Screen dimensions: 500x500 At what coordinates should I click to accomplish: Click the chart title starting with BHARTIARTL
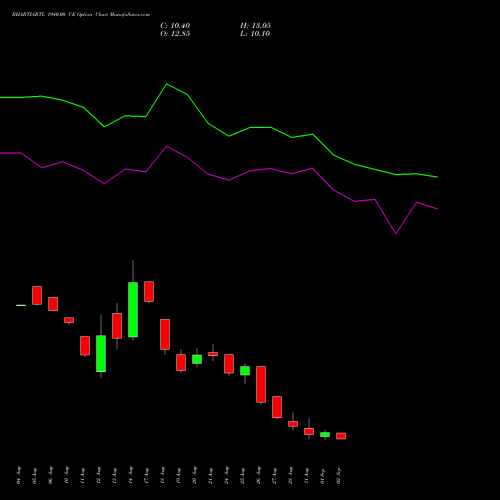click(81, 15)
